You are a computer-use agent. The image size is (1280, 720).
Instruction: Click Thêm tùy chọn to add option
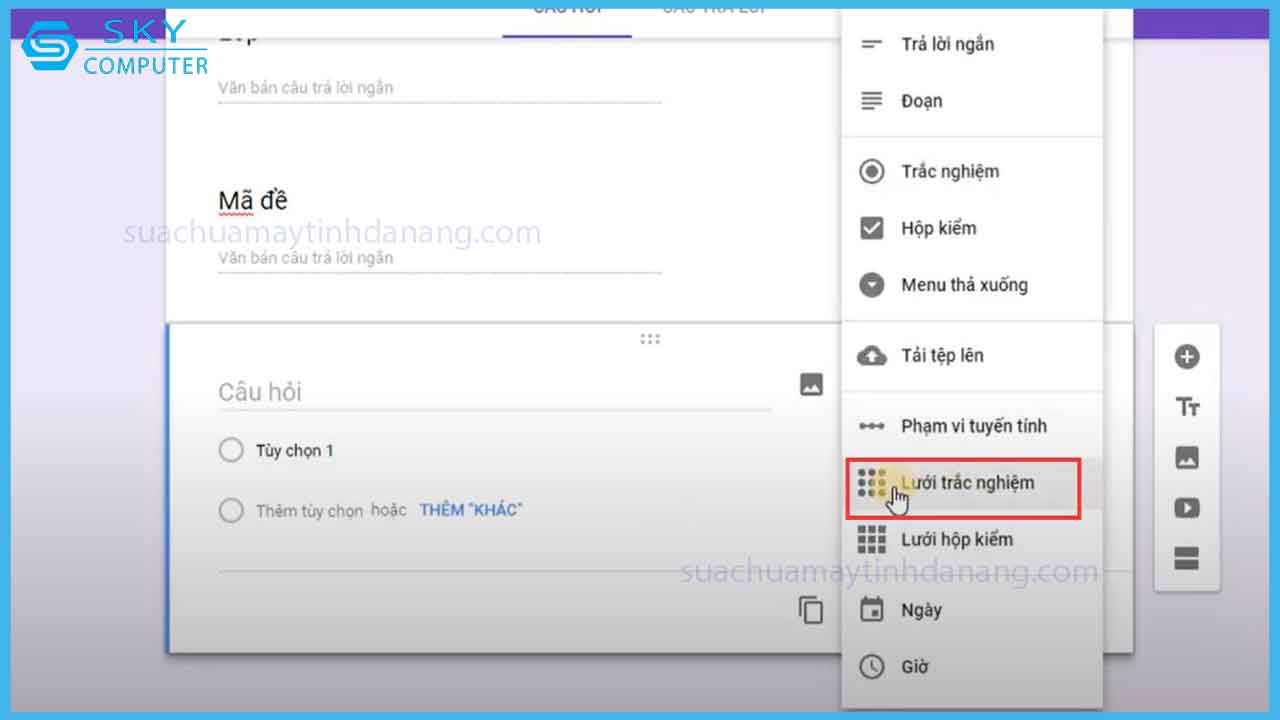(x=310, y=511)
